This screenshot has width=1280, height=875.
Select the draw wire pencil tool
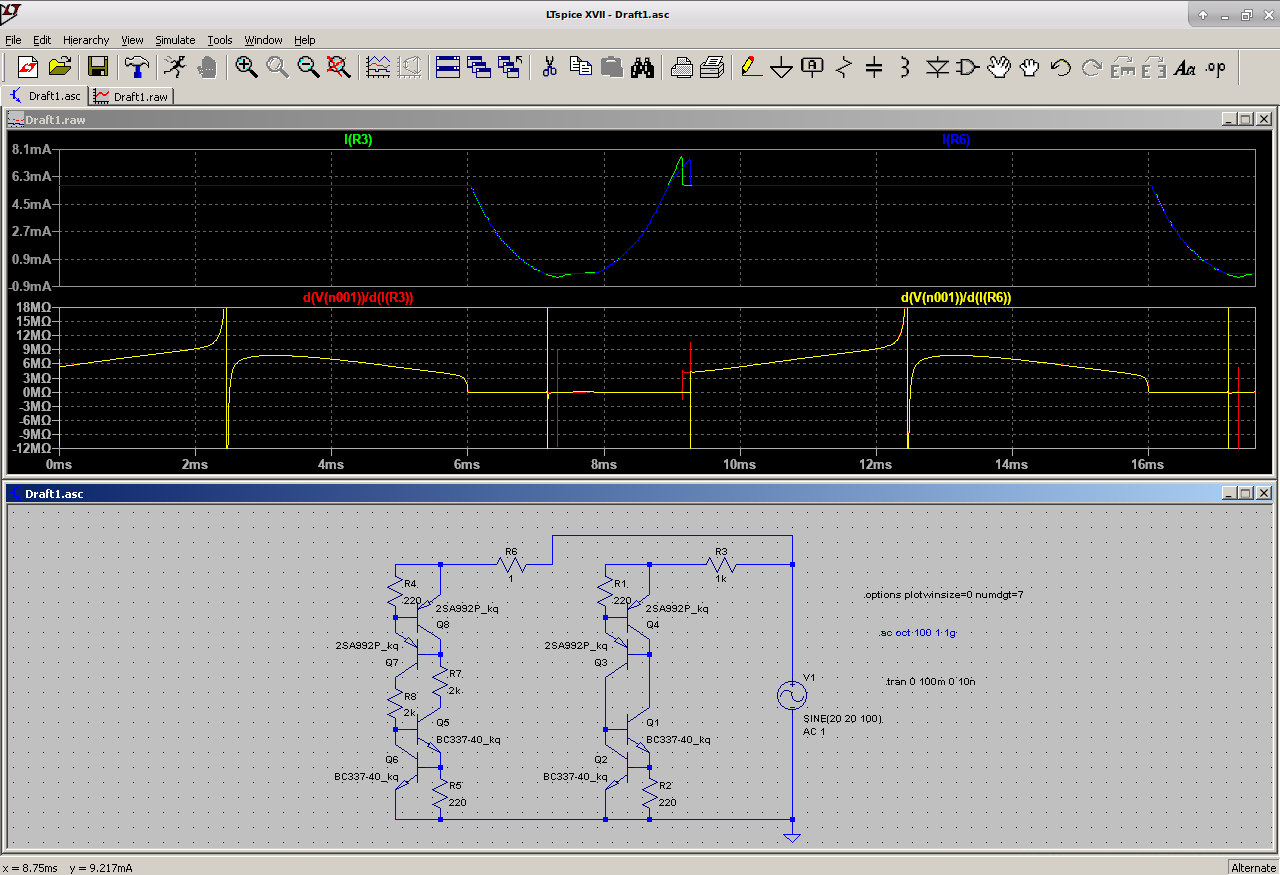(751, 67)
